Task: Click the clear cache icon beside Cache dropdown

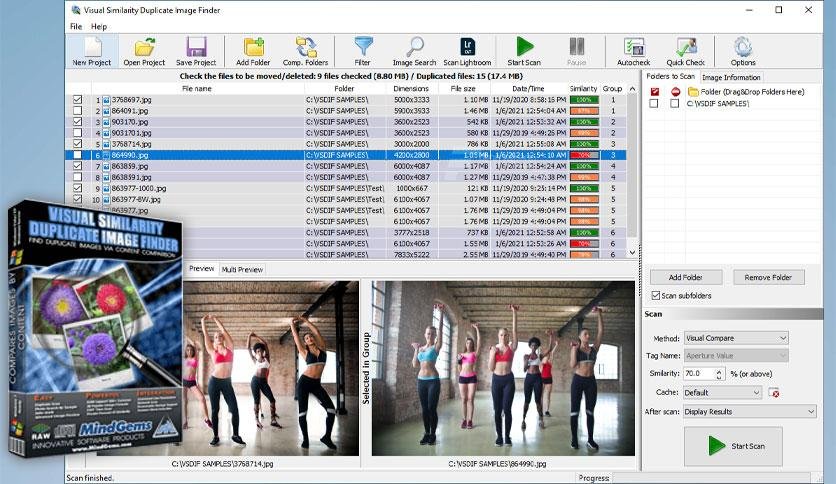Action: click(774, 393)
